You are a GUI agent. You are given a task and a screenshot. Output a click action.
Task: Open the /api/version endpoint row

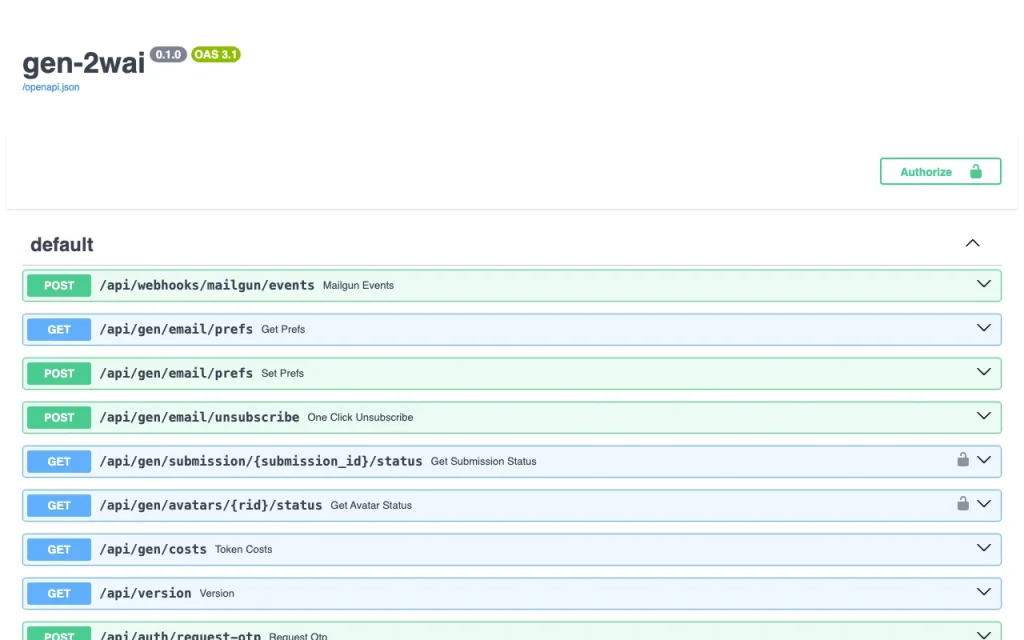(x=511, y=593)
